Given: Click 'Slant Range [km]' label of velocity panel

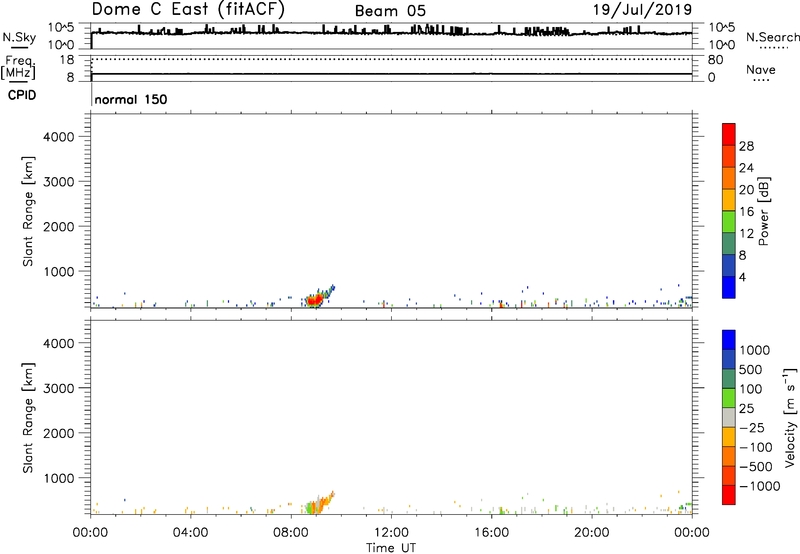Looking at the screenshot, I should point(28,418).
